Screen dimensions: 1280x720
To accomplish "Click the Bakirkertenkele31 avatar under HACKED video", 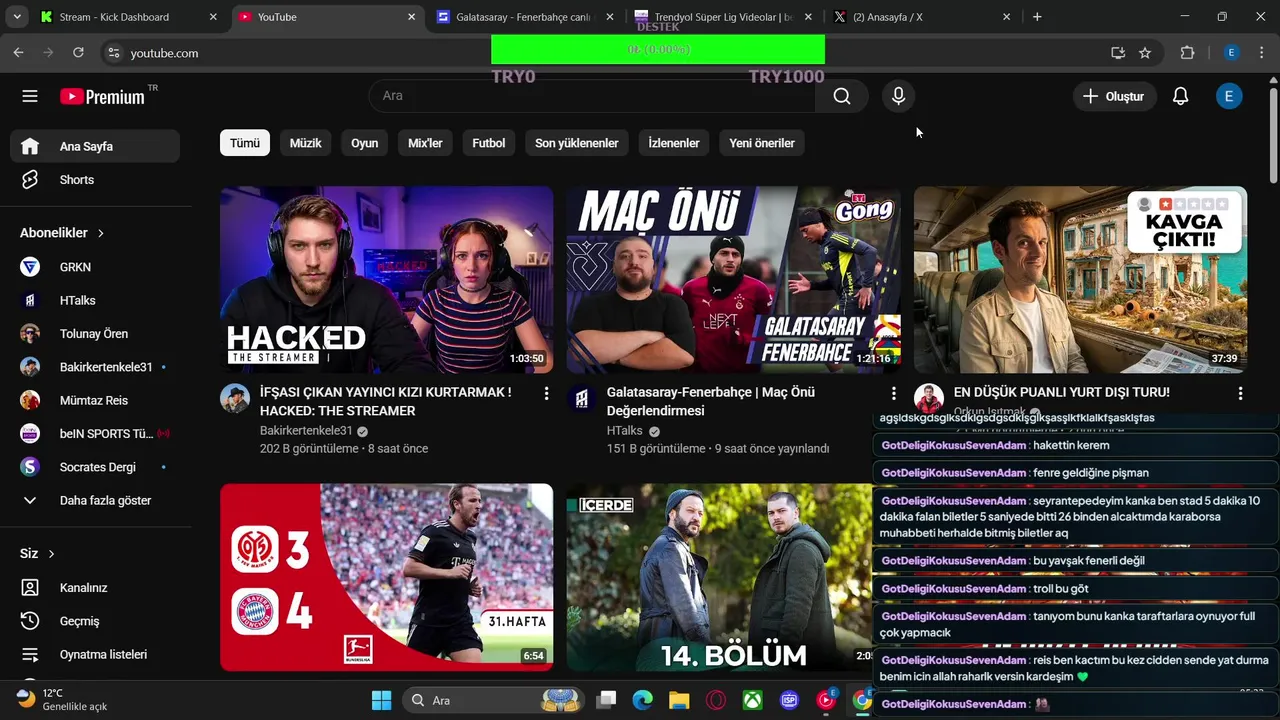I will [235, 398].
